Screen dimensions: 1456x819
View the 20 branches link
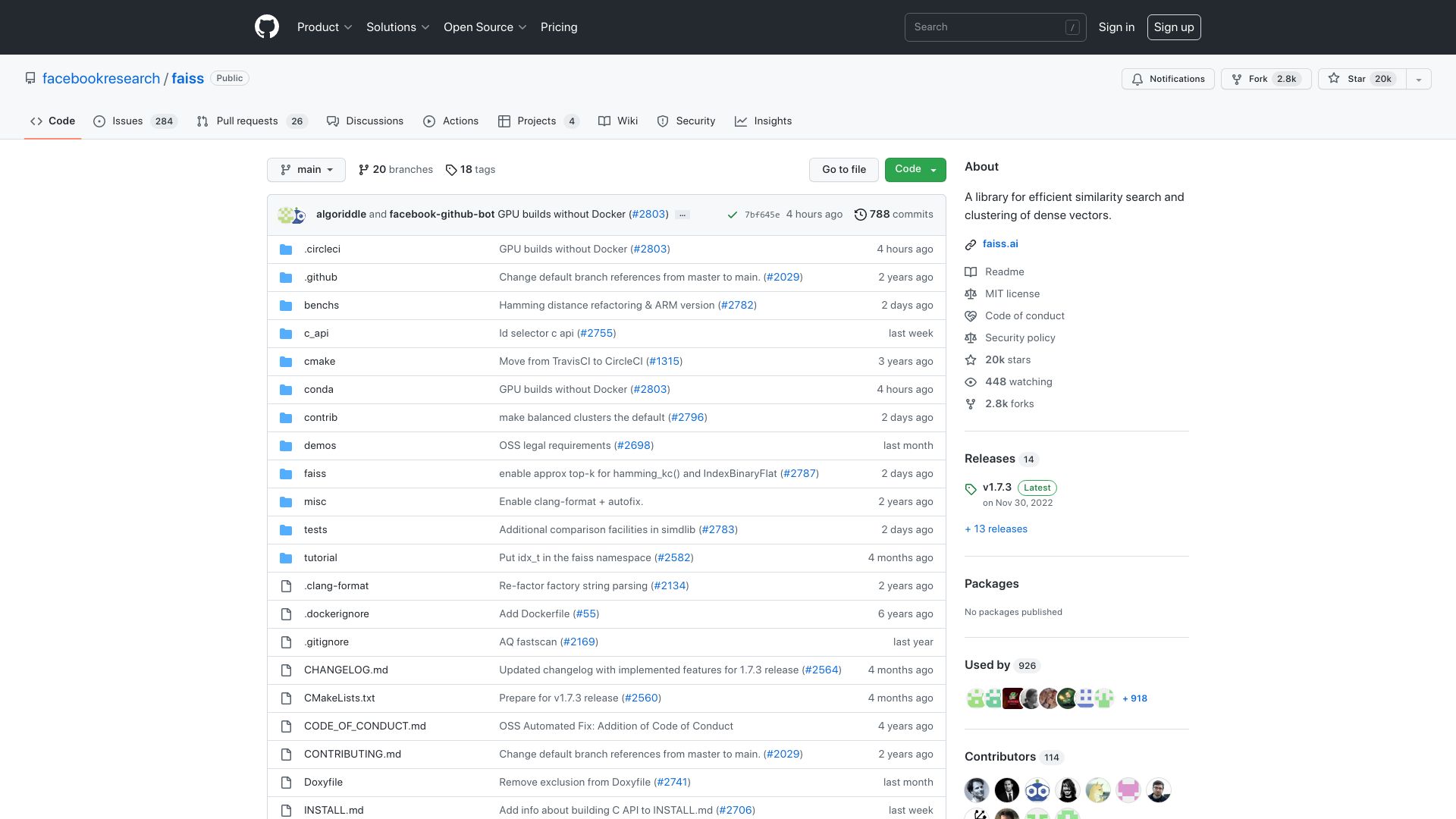(395, 170)
